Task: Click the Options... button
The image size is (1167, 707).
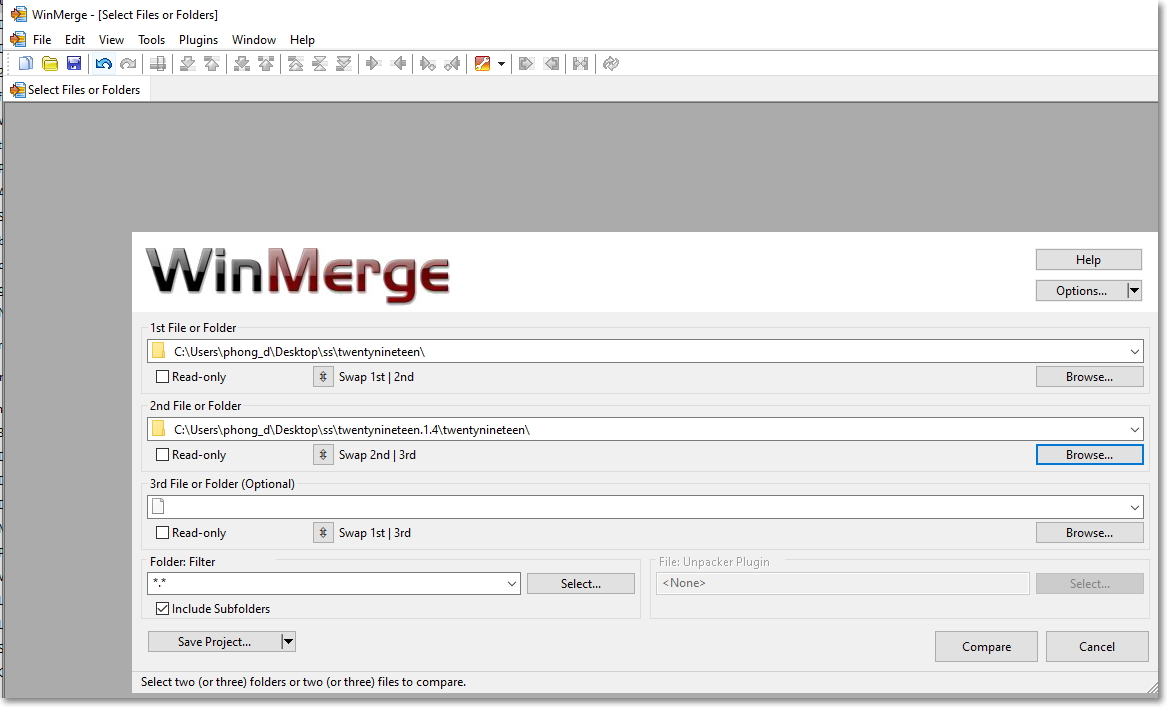Action: pyautogui.click(x=1081, y=291)
